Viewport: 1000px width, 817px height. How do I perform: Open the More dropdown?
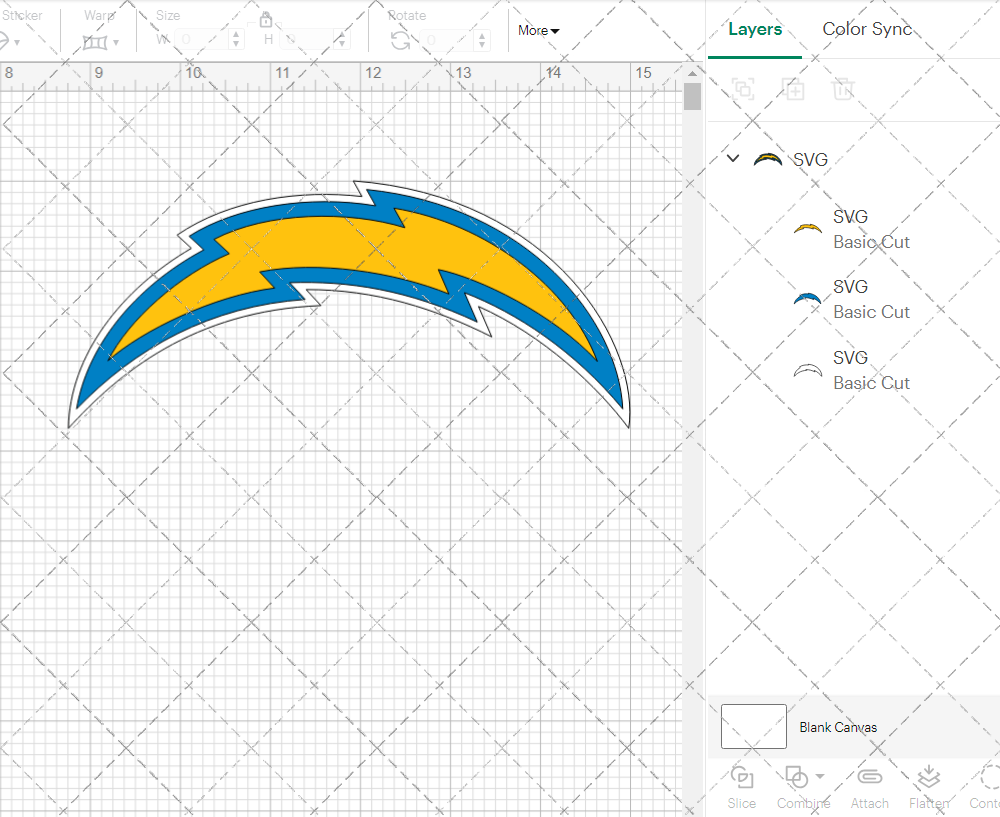click(537, 31)
